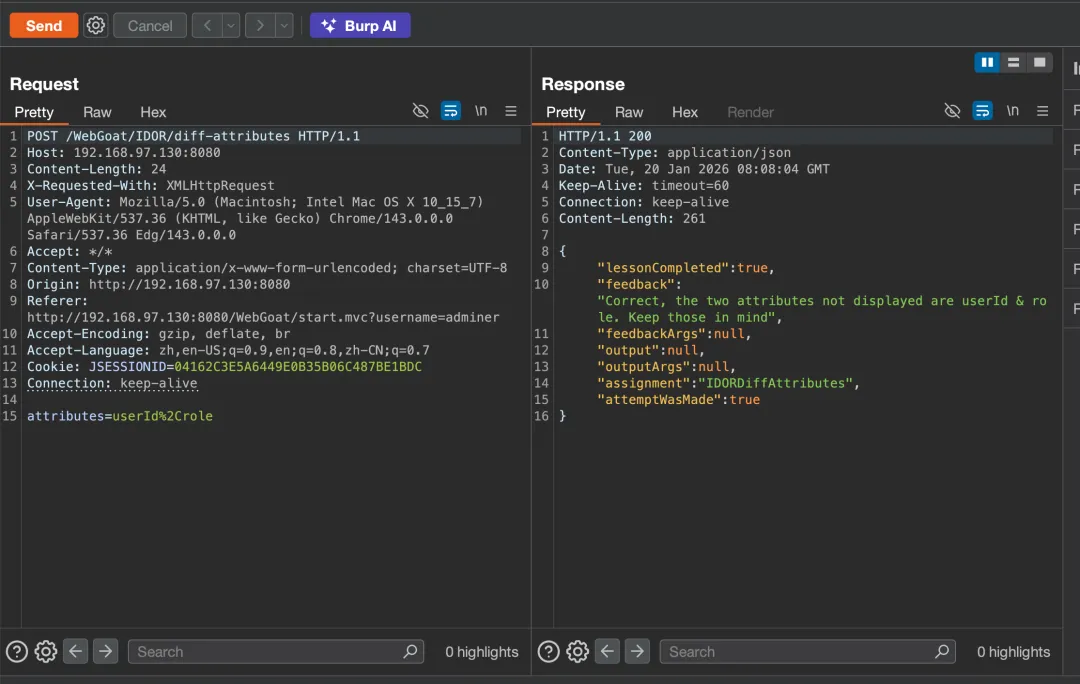Screen dimensions: 1080x684
Task: Select combined tabbed layout icon
Action: [1039, 63]
